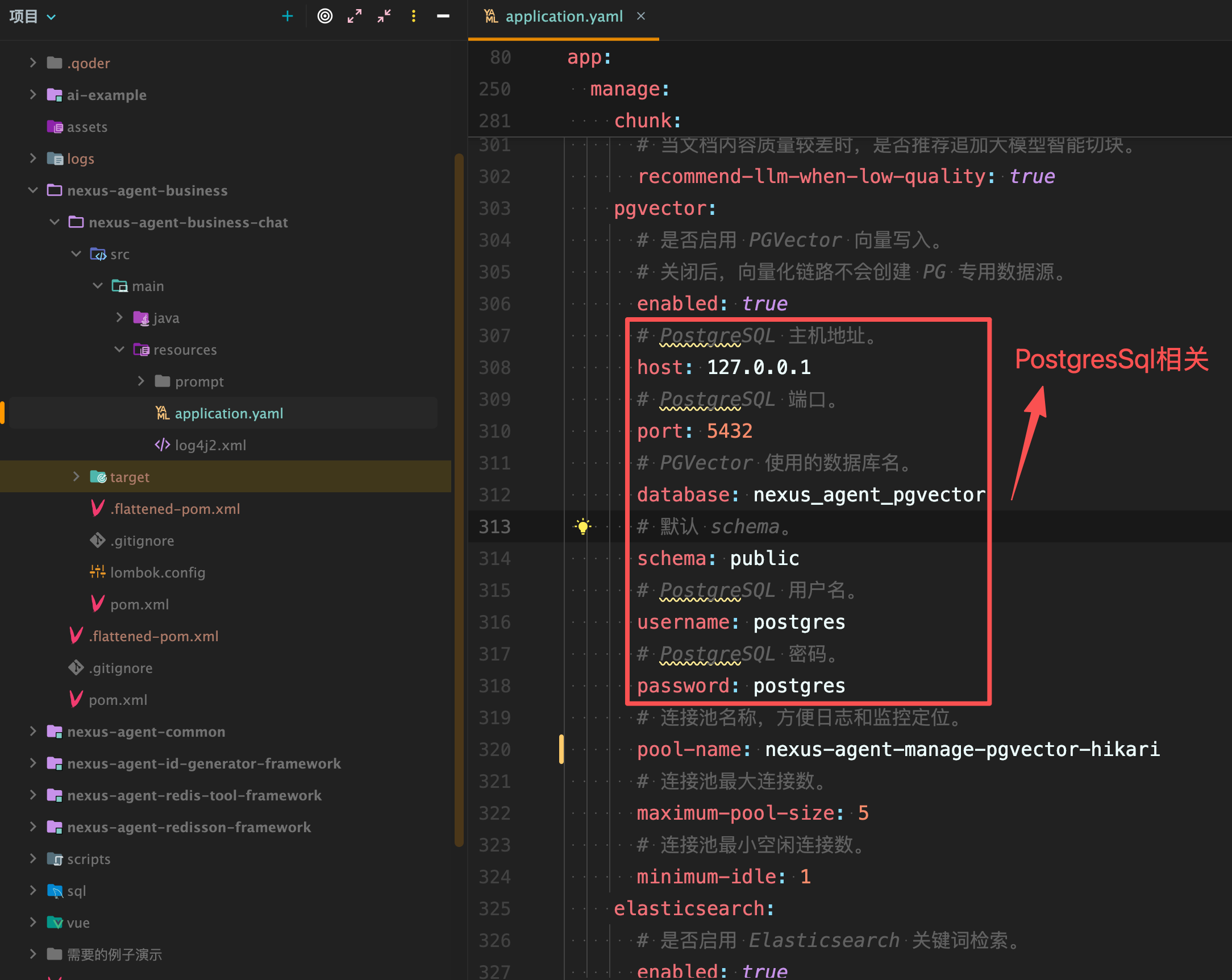1232x980 pixels.
Task: Select the assets folder icon
Action: tap(55, 126)
